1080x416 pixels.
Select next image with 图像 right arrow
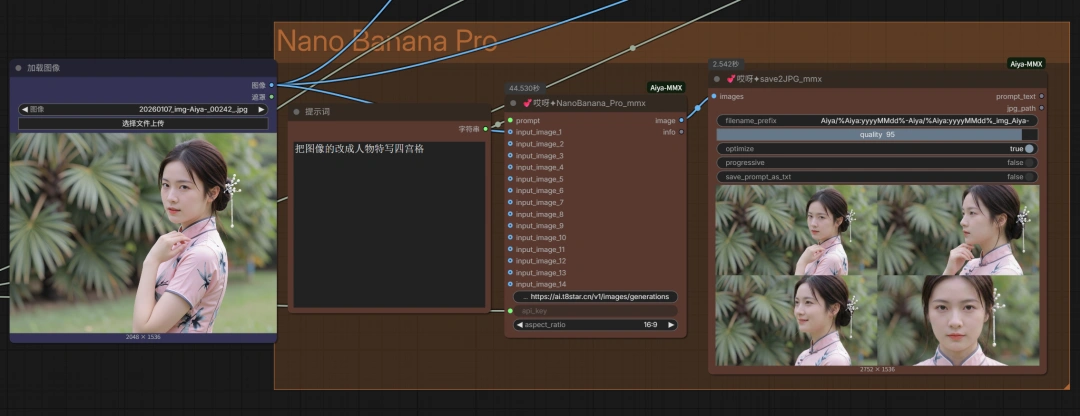(262, 109)
